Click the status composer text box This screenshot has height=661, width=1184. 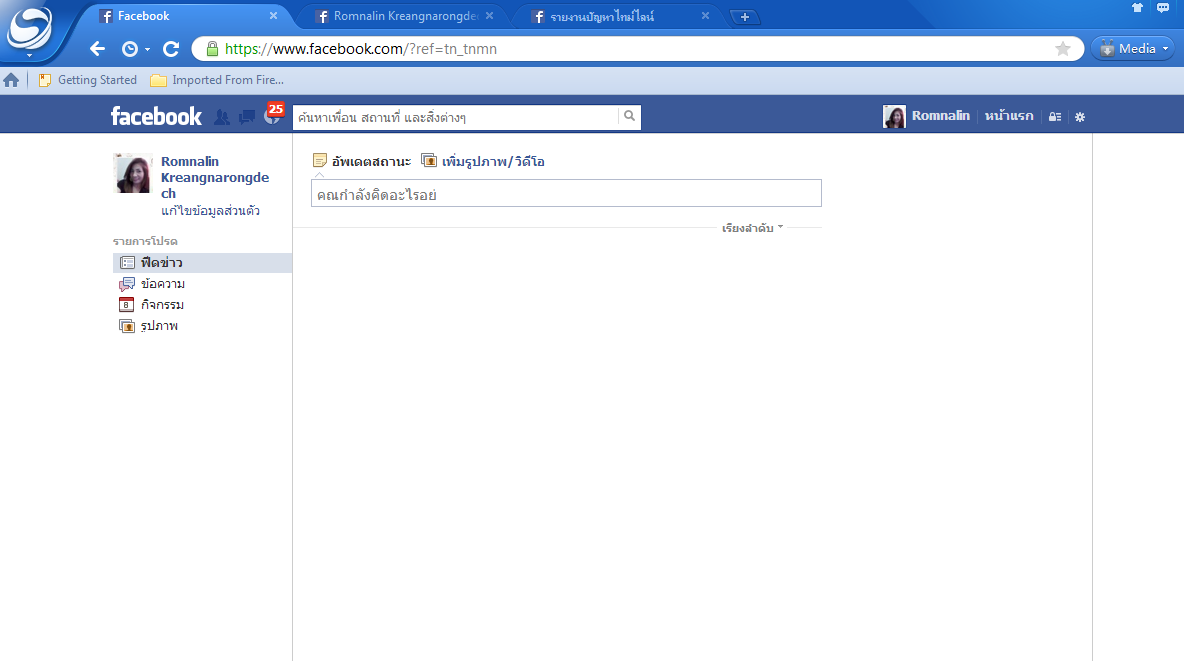[566, 193]
